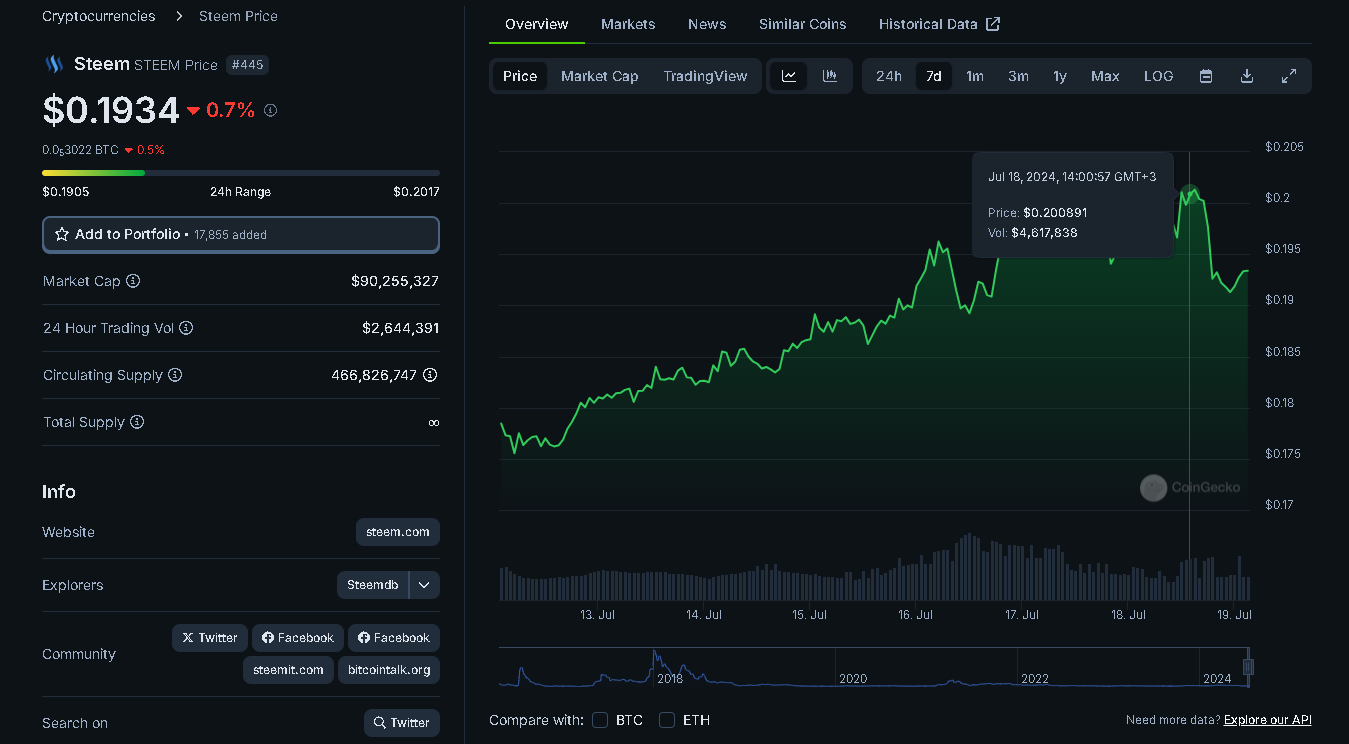Screen dimensions: 1349x744
Task: Switch chart to TradingView
Action: click(x=705, y=76)
